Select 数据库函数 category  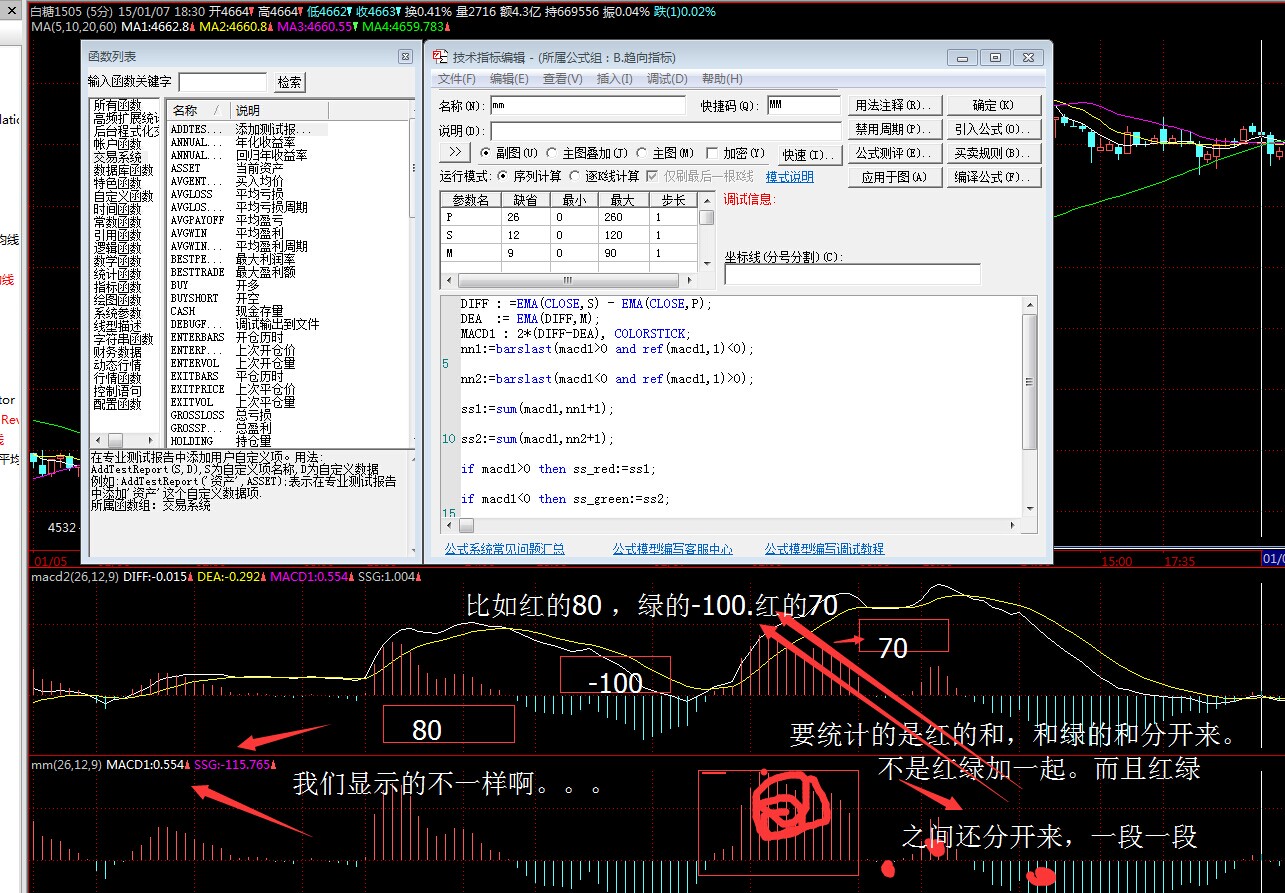click(x=124, y=170)
